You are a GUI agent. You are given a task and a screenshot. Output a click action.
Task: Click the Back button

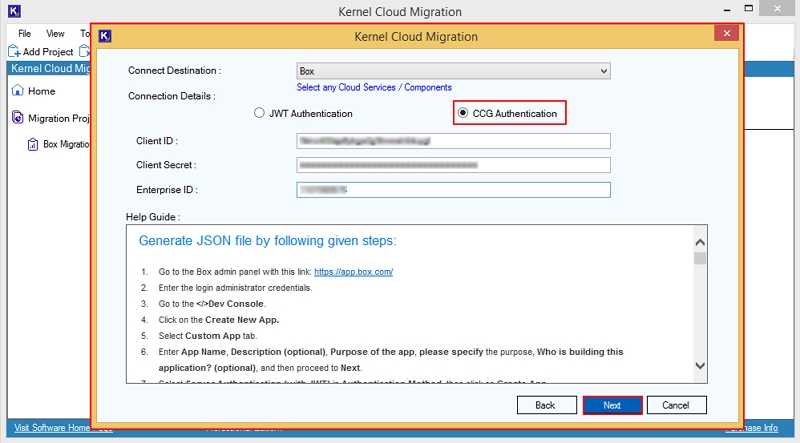546,405
